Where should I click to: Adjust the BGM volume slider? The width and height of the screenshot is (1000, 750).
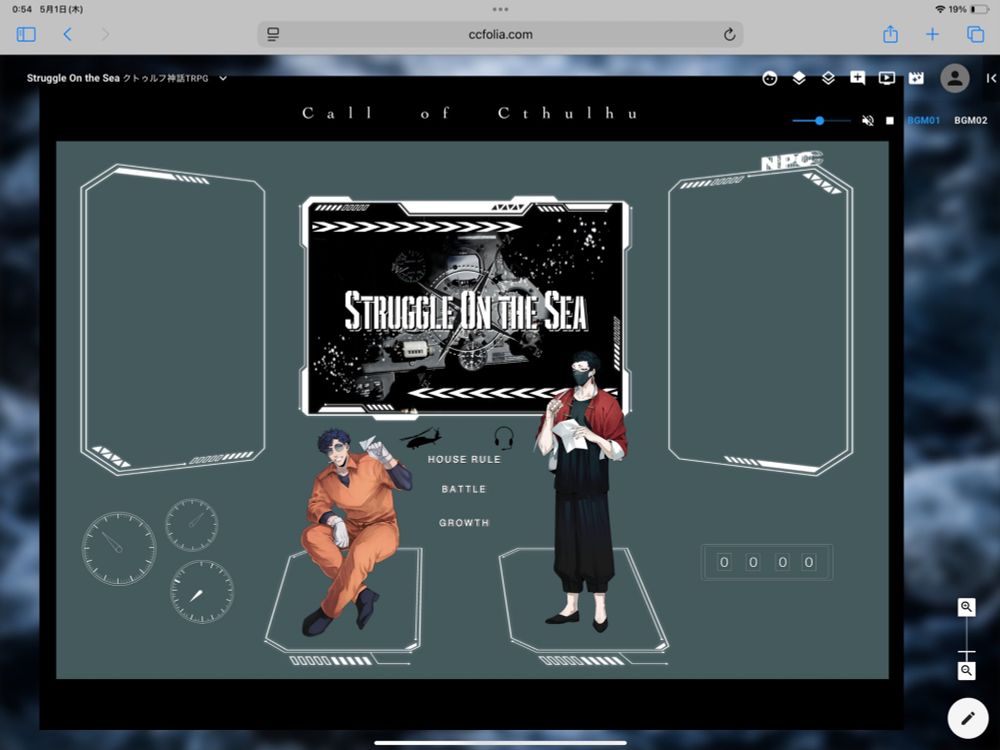tap(821, 120)
